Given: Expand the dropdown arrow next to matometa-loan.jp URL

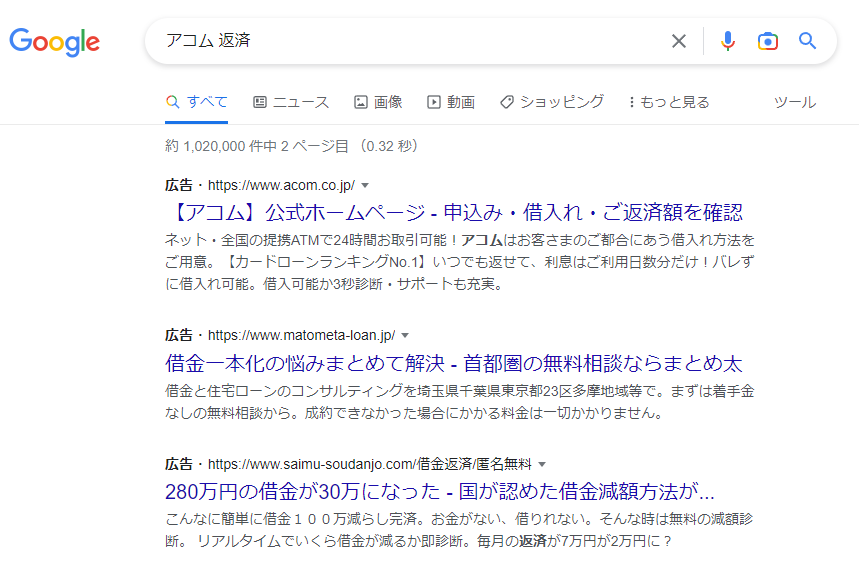Looking at the screenshot, I should [x=405, y=335].
